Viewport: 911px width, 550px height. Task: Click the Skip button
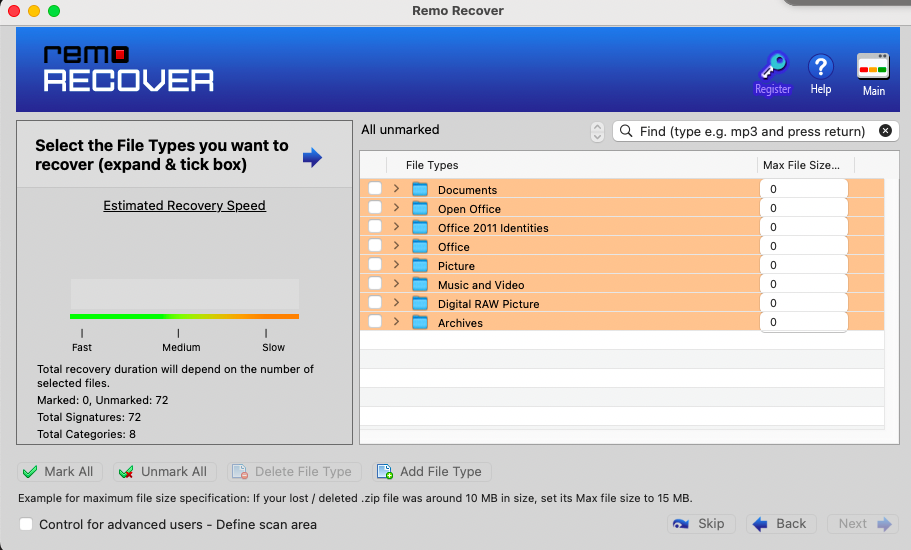coord(701,524)
